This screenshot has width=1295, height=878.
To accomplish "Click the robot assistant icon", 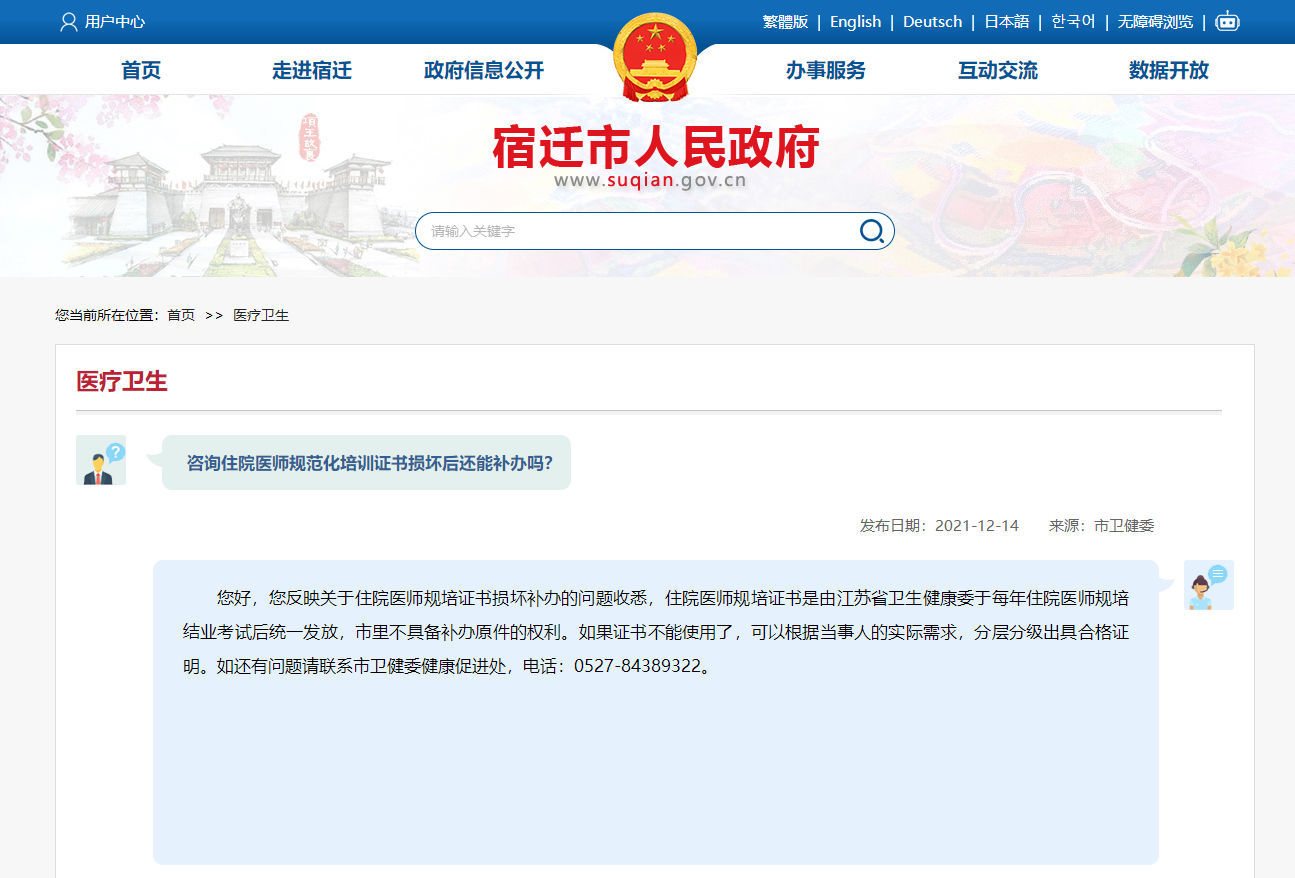I will (x=1227, y=22).
